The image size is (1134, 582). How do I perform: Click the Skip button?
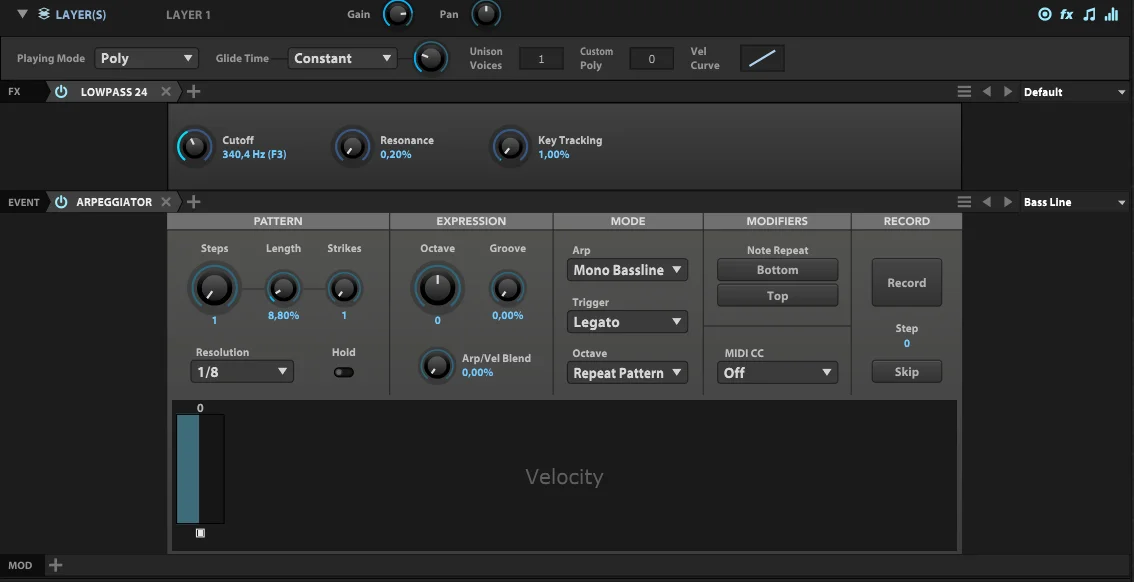tap(906, 372)
